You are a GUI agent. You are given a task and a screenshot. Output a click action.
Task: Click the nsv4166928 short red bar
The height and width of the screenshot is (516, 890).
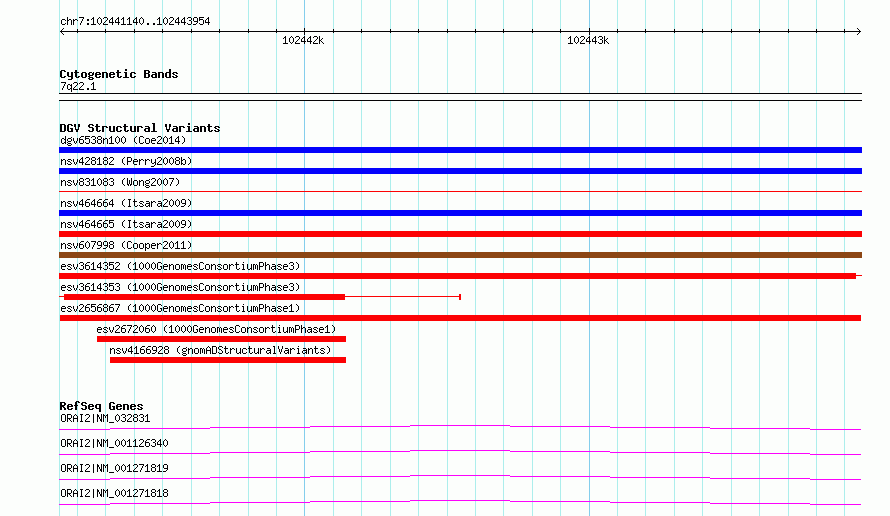[x=228, y=360]
